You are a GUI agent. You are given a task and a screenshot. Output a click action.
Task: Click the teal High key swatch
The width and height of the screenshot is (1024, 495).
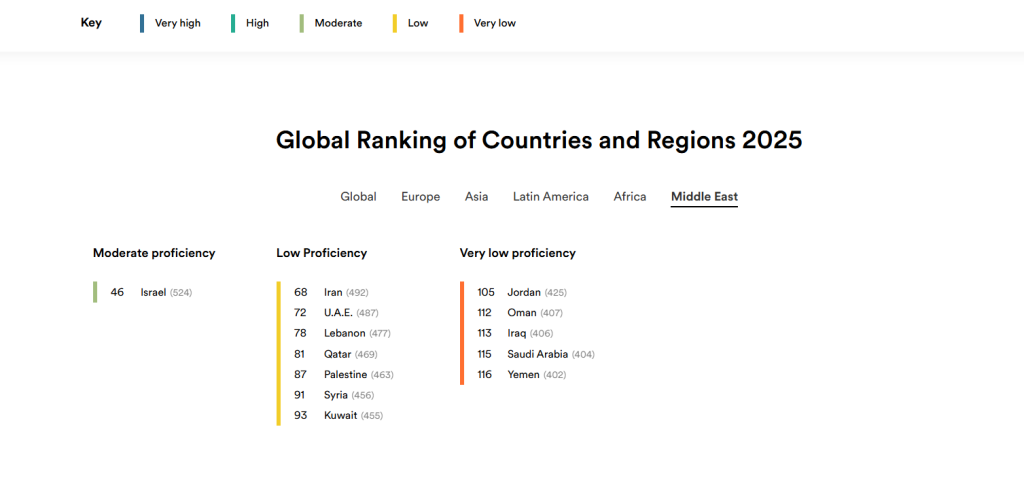click(233, 23)
